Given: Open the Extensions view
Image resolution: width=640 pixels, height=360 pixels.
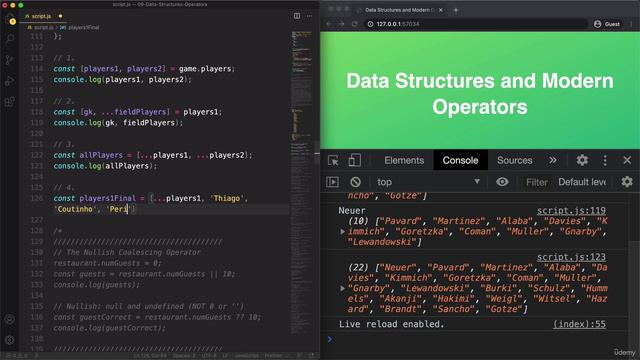Looking at the screenshot, I should coord(10,102).
